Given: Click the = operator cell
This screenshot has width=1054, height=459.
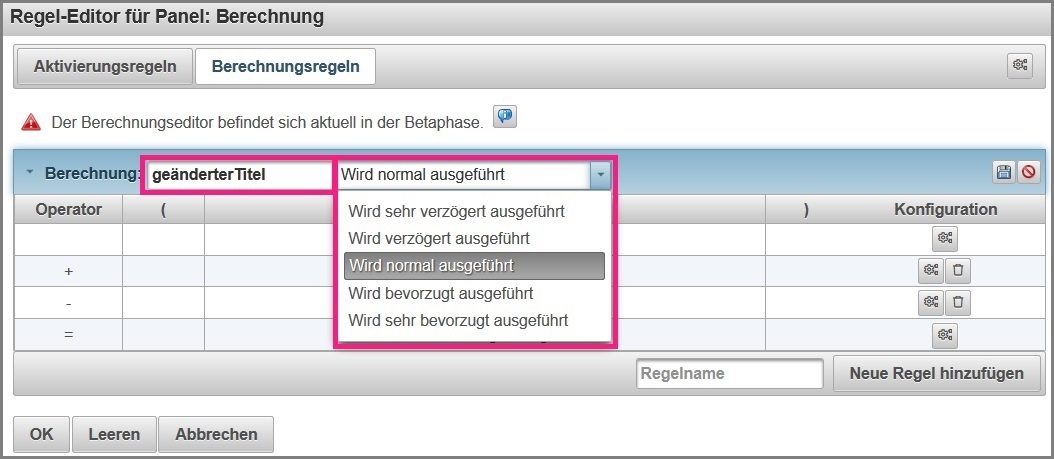Looking at the screenshot, I should pyautogui.click(x=69, y=334).
